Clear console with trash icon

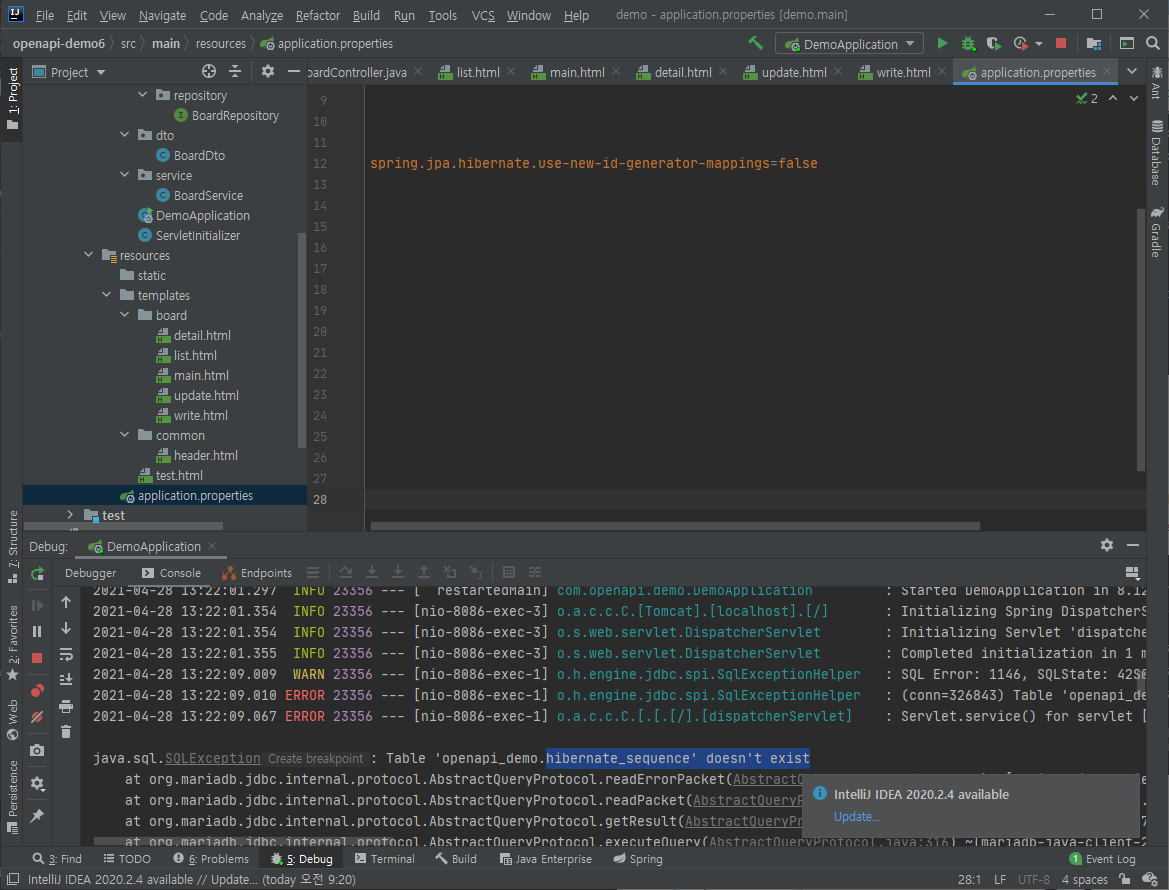click(66, 732)
